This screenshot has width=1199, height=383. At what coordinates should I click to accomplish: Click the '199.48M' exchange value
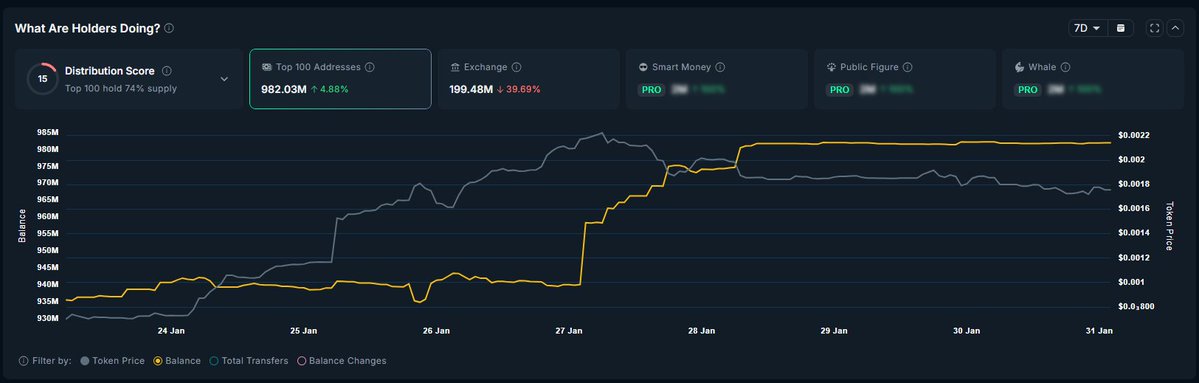471,89
